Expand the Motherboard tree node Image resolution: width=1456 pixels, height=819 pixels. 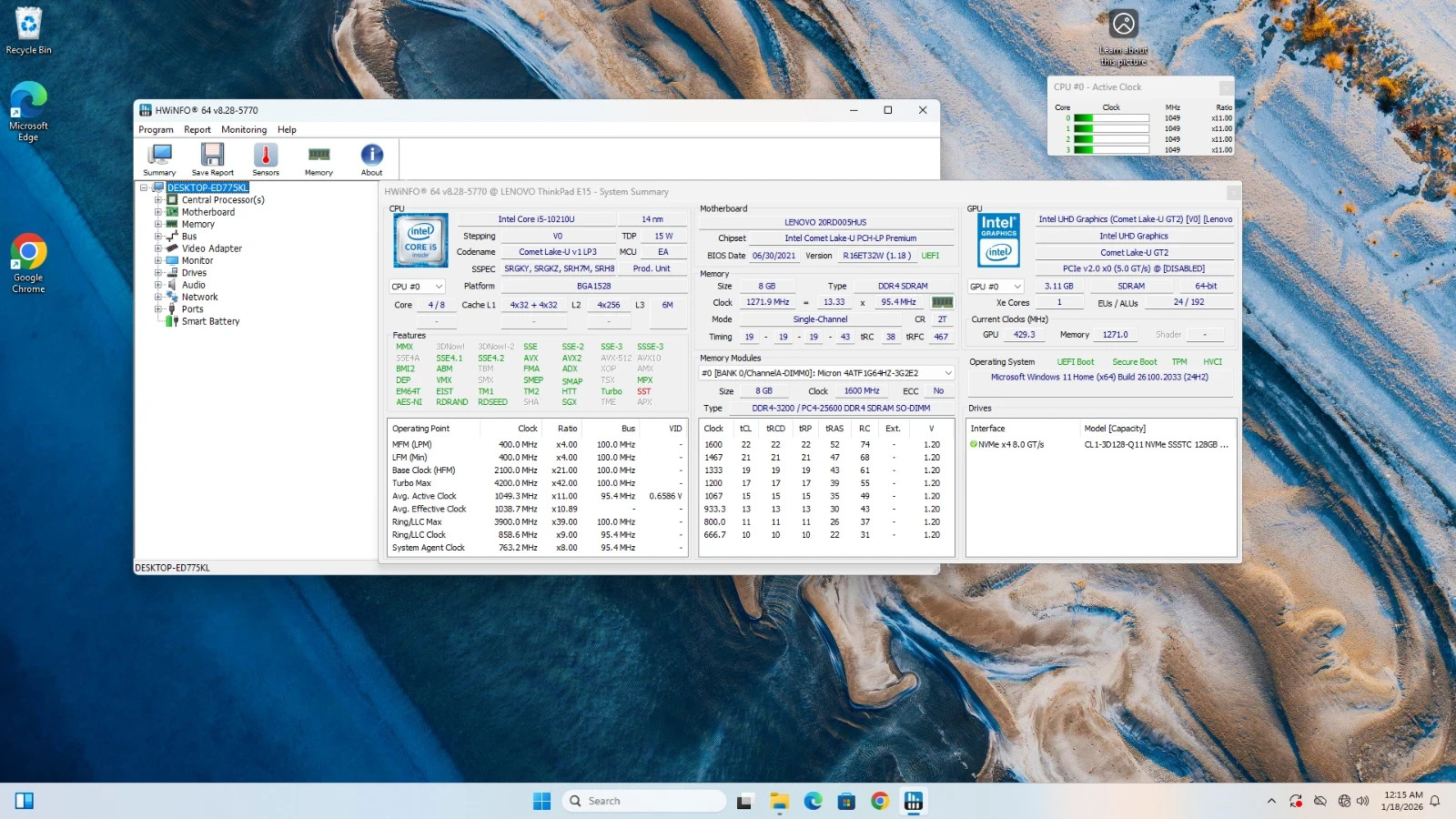pyautogui.click(x=157, y=212)
